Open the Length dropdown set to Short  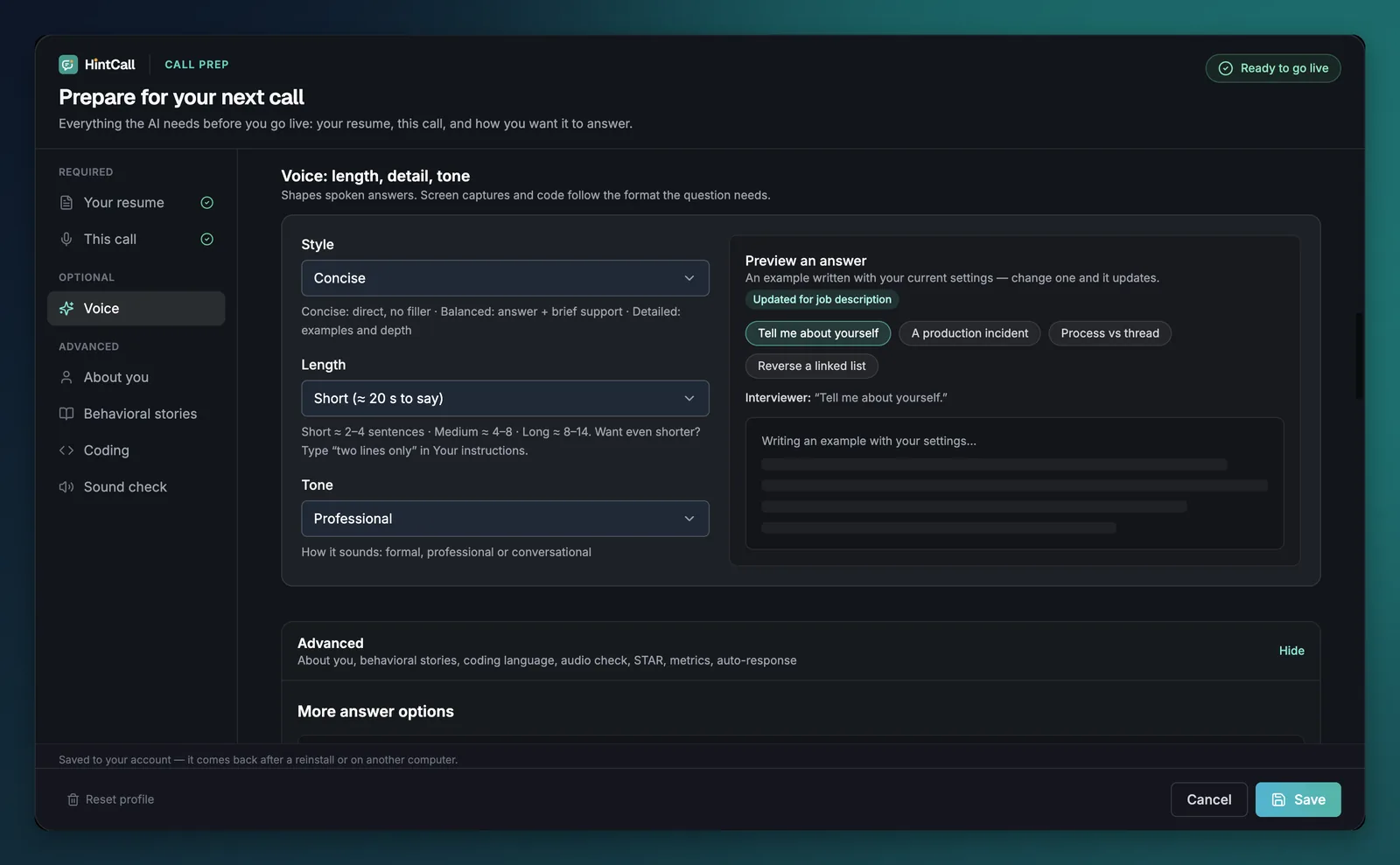click(505, 399)
